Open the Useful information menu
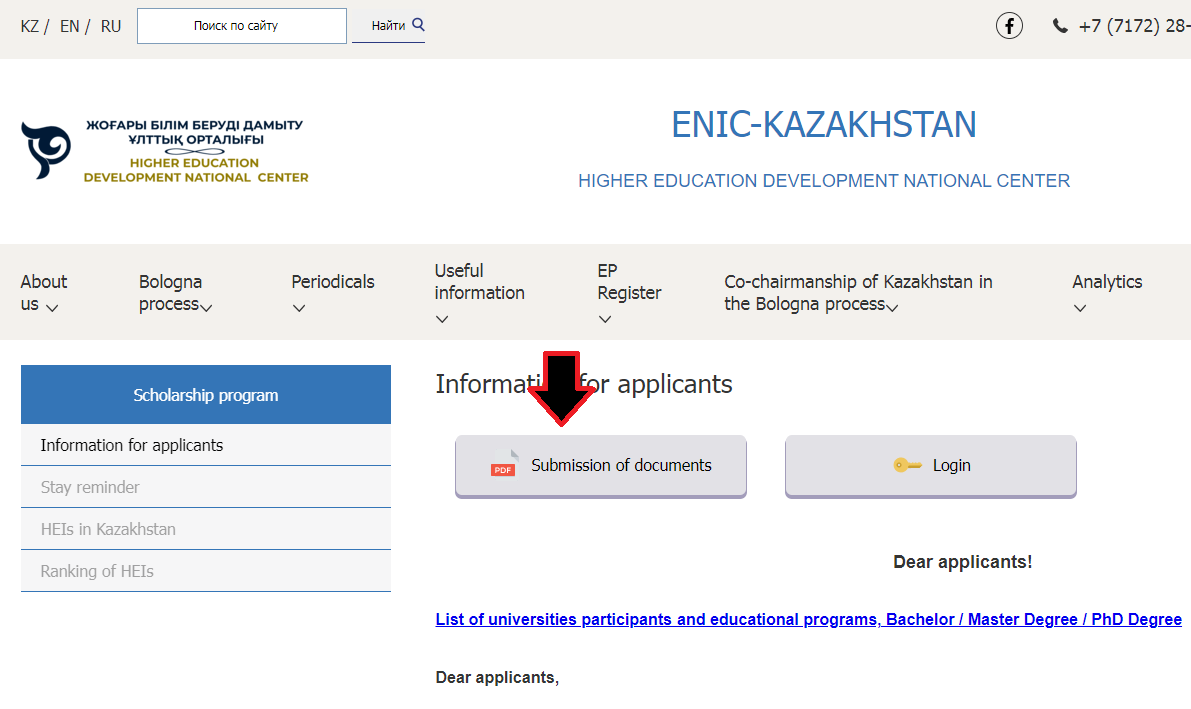 (479, 293)
